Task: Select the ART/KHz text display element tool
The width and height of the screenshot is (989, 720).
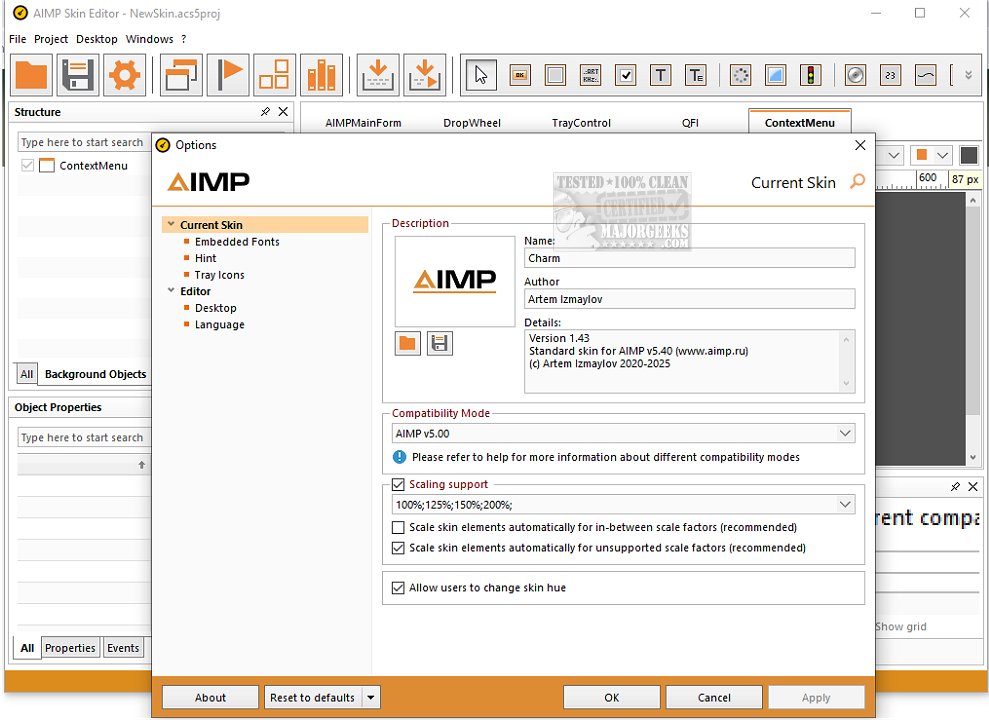Action: (590, 76)
